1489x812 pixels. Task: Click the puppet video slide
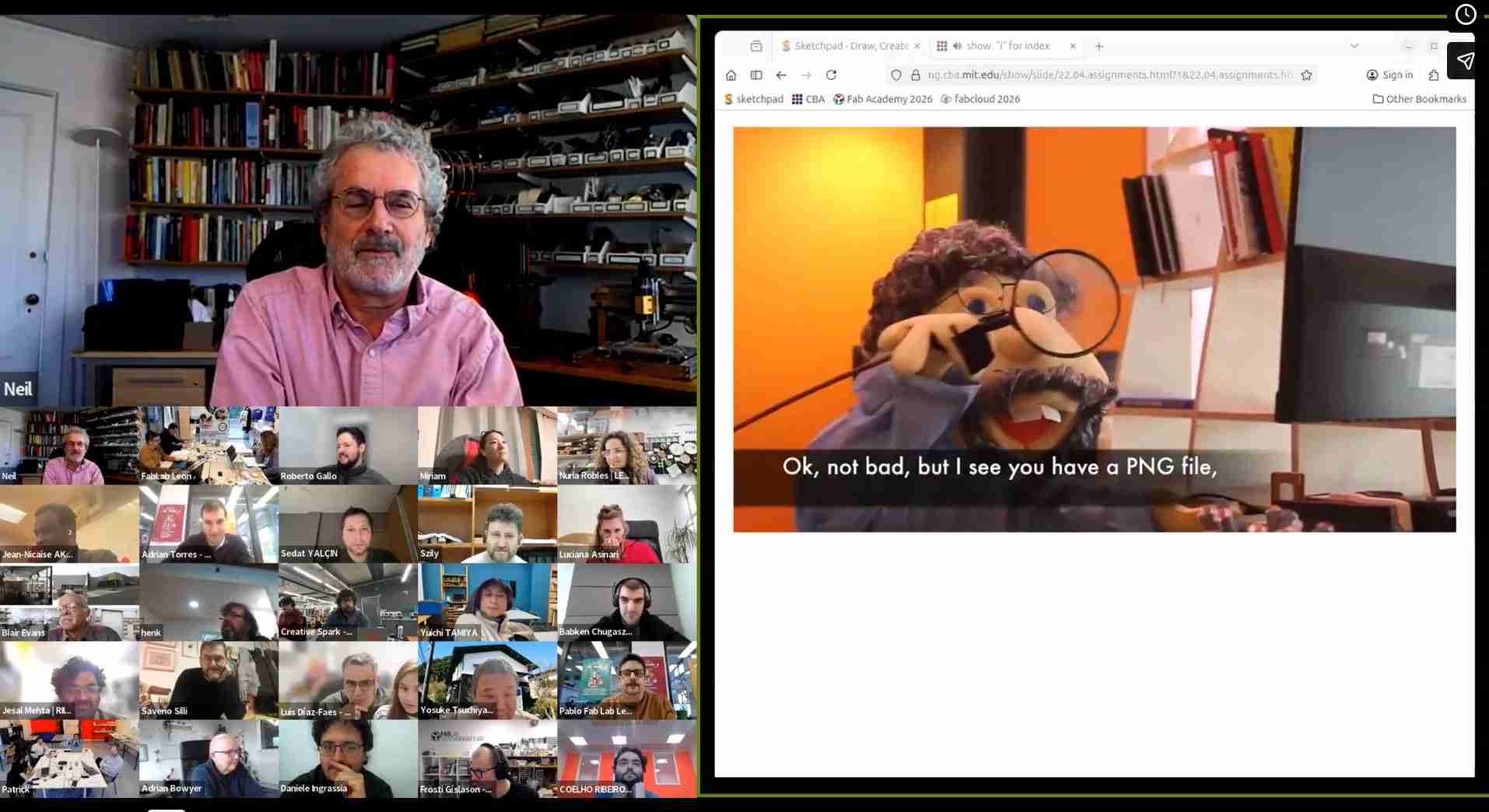click(x=1095, y=330)
